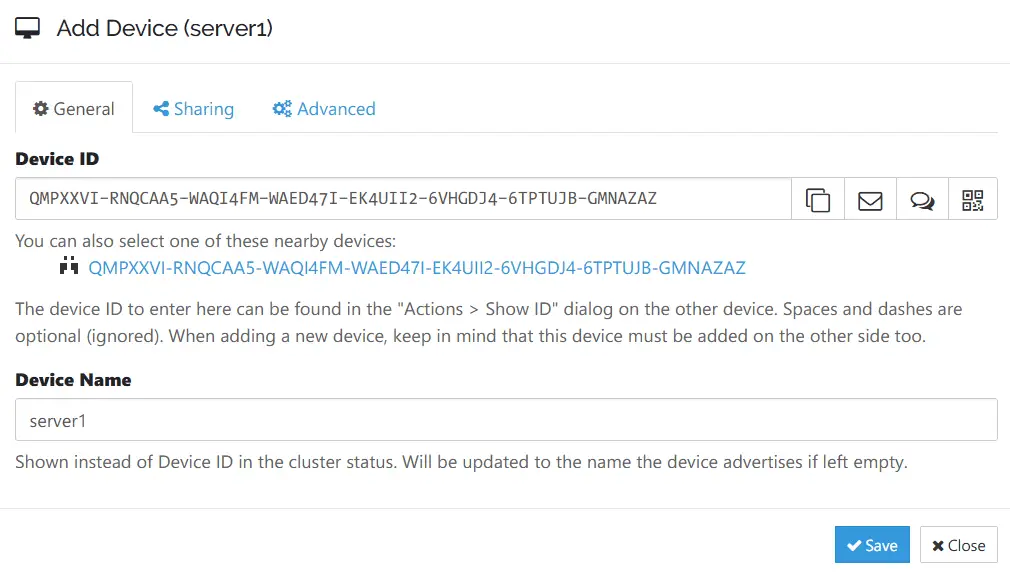1010x575 pixels.
Task: Select the nearby device ID link
Action: coord(417,268)
